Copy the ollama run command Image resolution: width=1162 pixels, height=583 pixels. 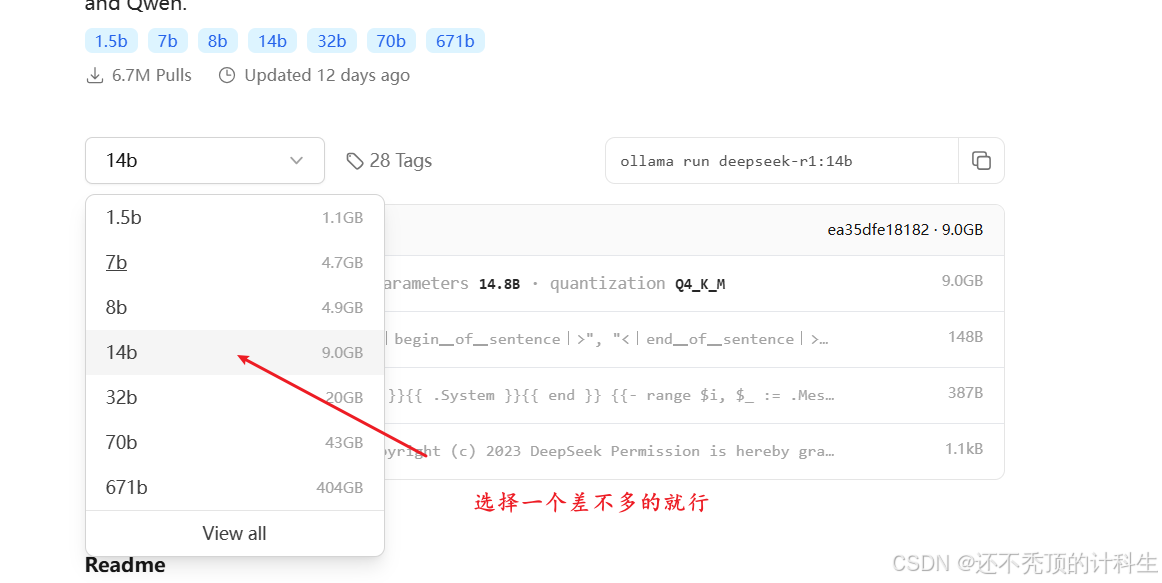[x=981, y=160]
